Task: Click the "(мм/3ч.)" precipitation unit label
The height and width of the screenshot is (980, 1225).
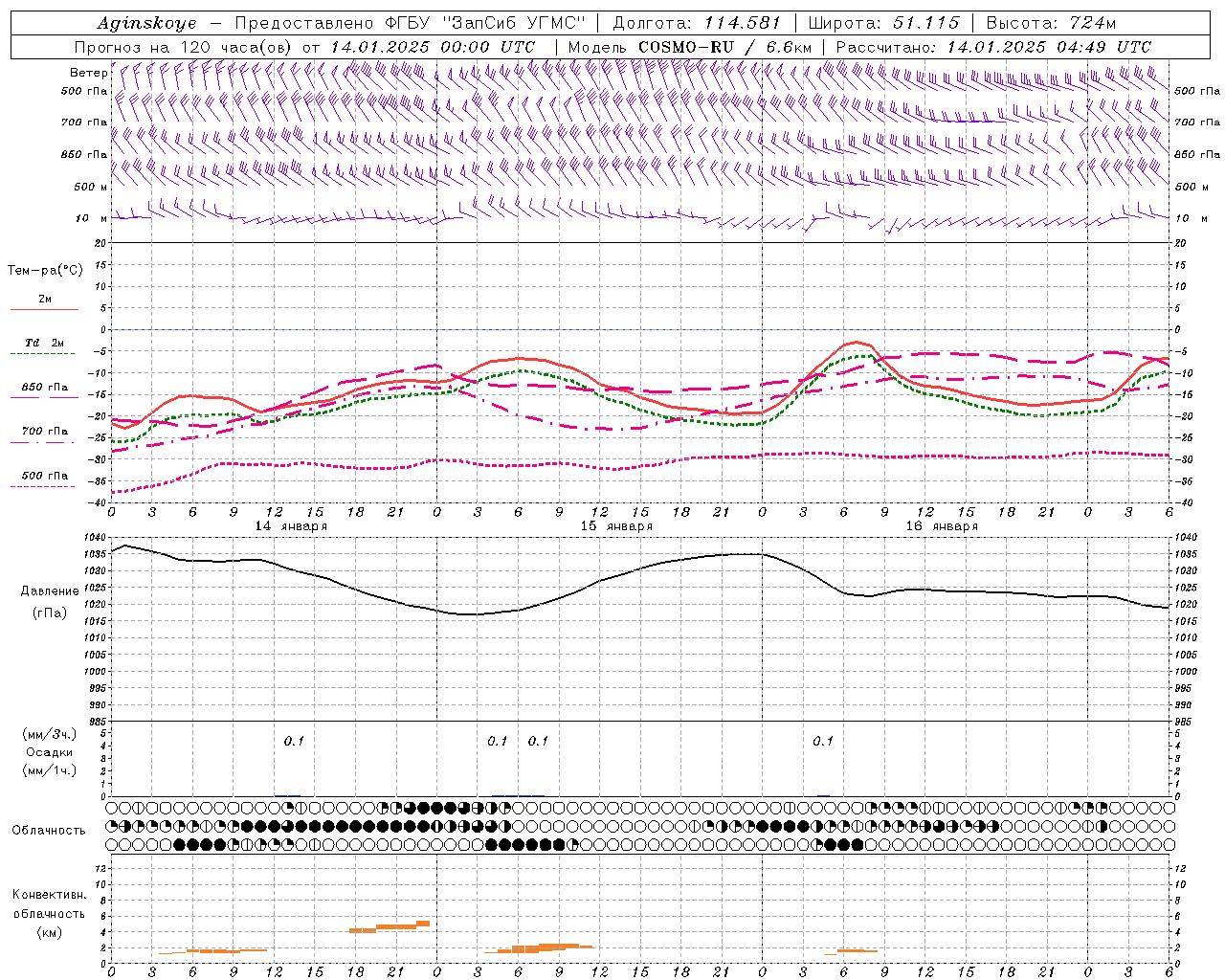Action: (50, 734)
